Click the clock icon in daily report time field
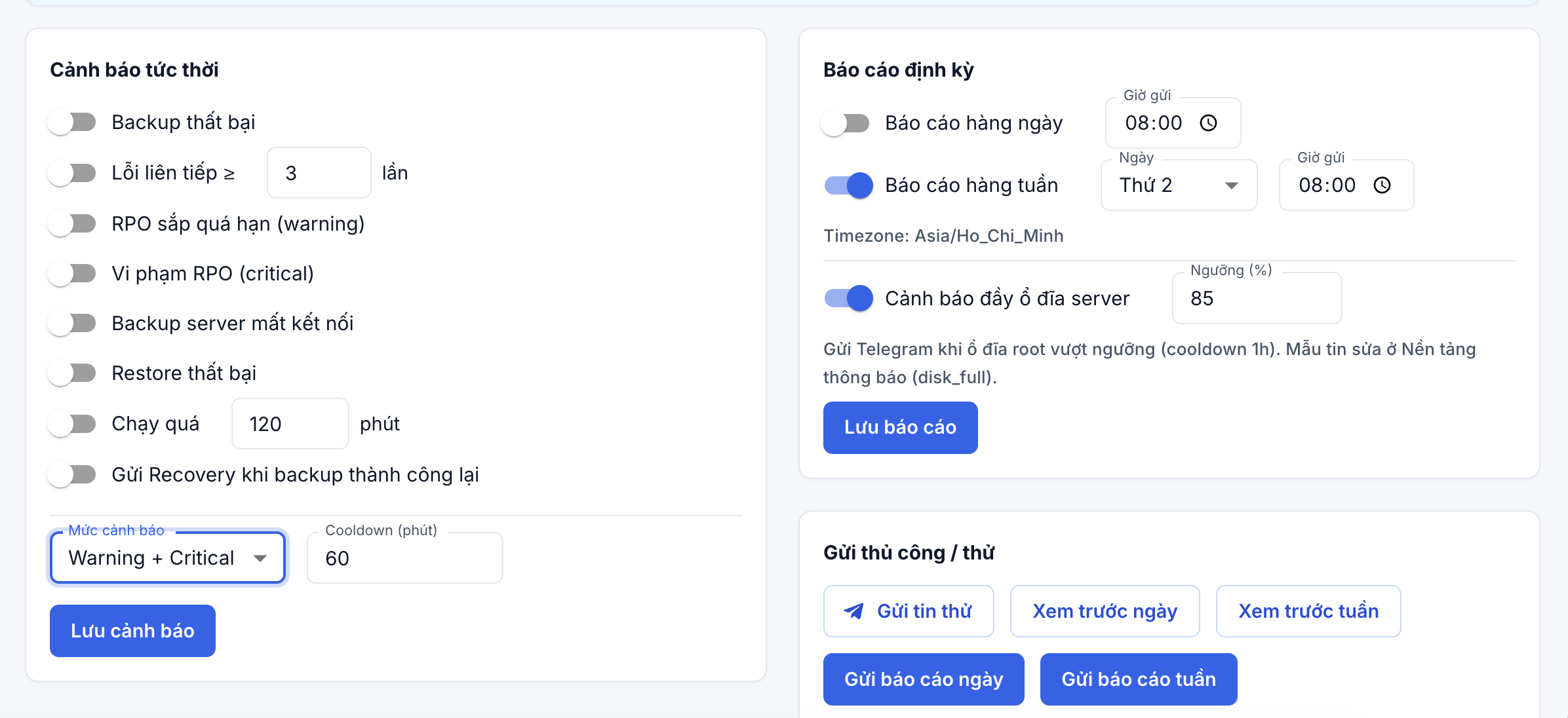The height and width of the screenshot is (718, 1568). coord(1208,123)
